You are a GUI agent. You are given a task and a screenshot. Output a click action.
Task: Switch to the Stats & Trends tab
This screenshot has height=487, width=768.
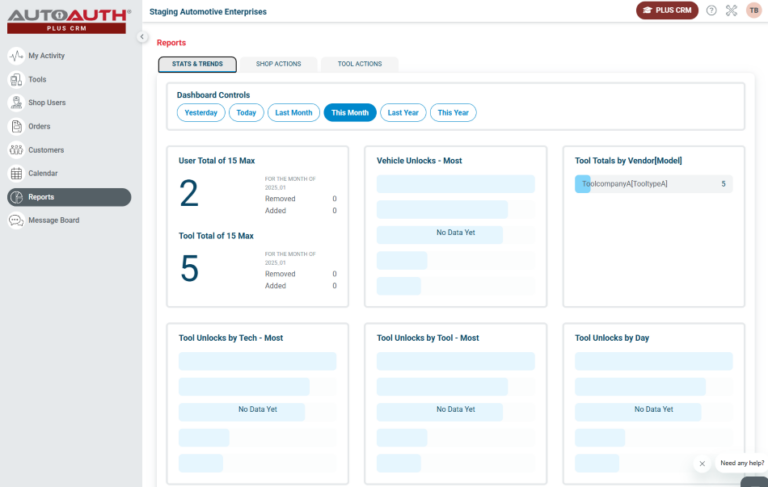tap(197, 64)
